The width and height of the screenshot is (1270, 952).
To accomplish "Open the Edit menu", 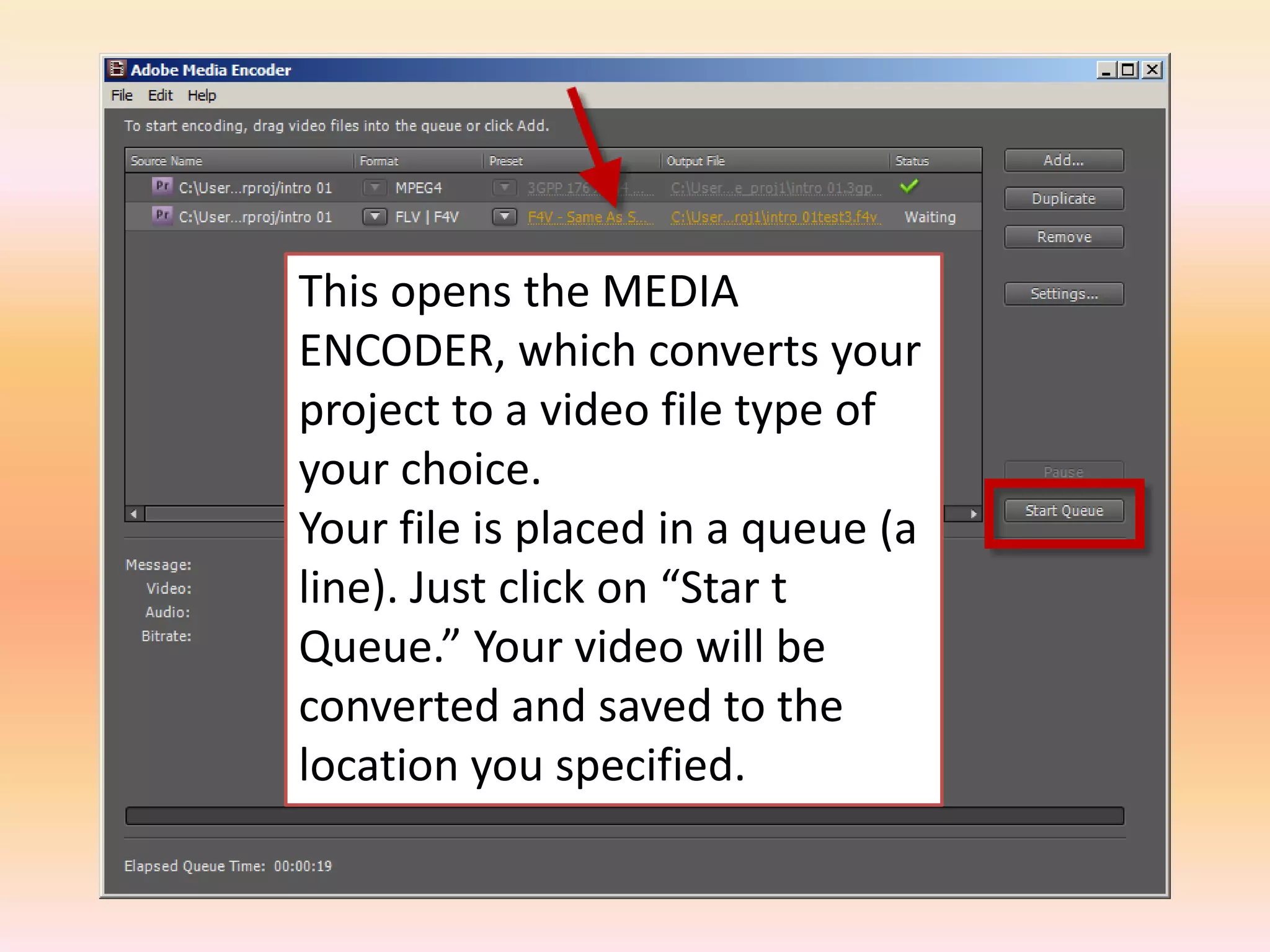I will pyautogui.click(x=160, y=95).
